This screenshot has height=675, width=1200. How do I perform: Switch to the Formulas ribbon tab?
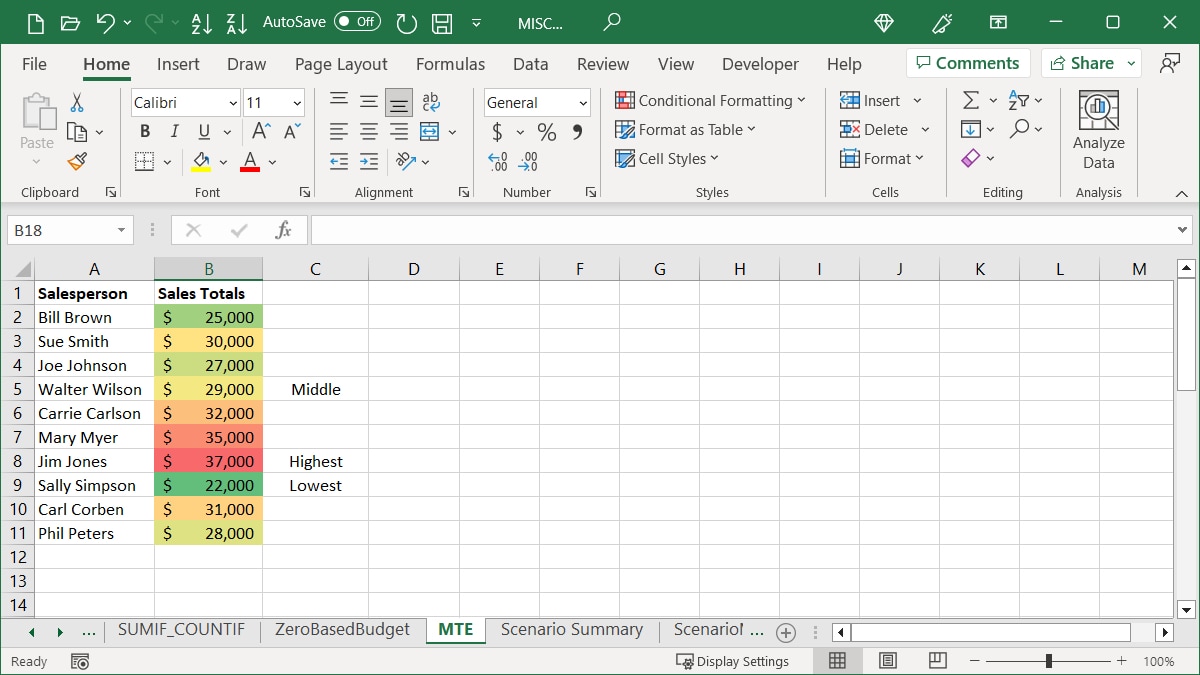(450, 64)
